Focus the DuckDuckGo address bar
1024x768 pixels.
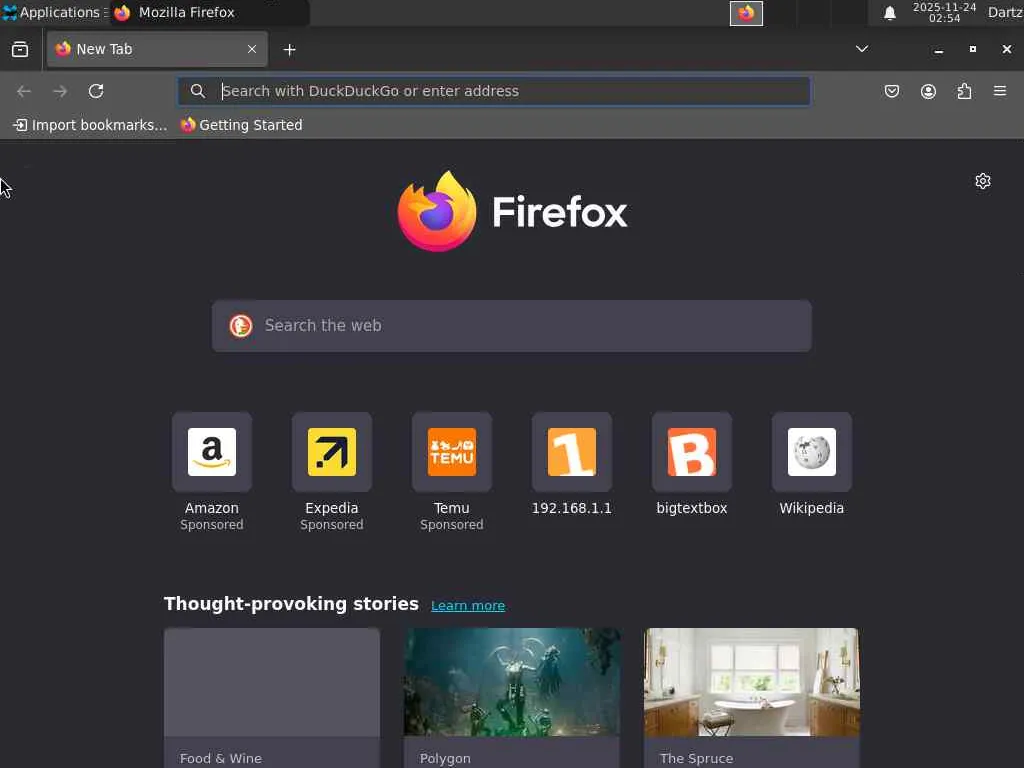tap(494, 91)
